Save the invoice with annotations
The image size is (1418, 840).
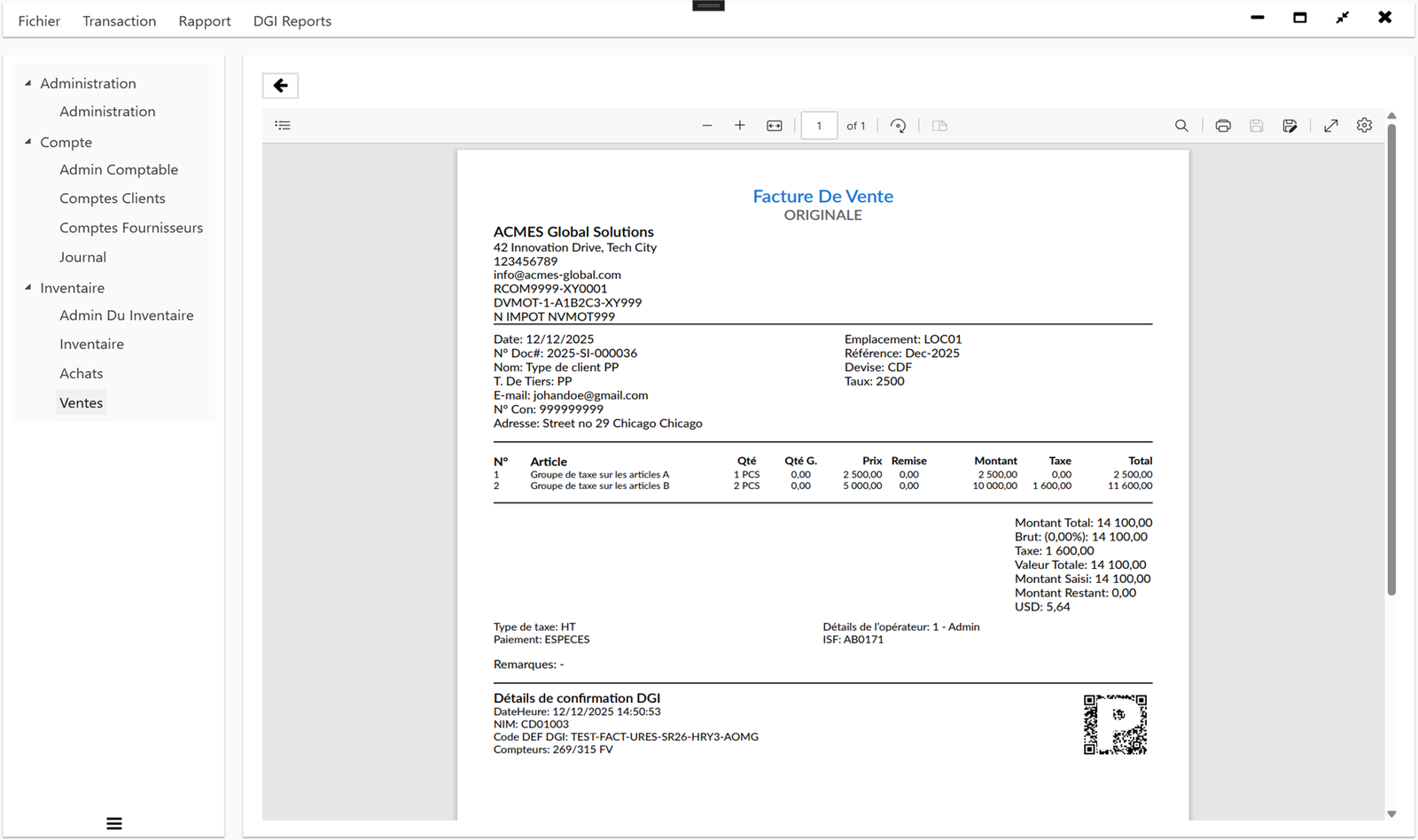tap(1290, 125)
